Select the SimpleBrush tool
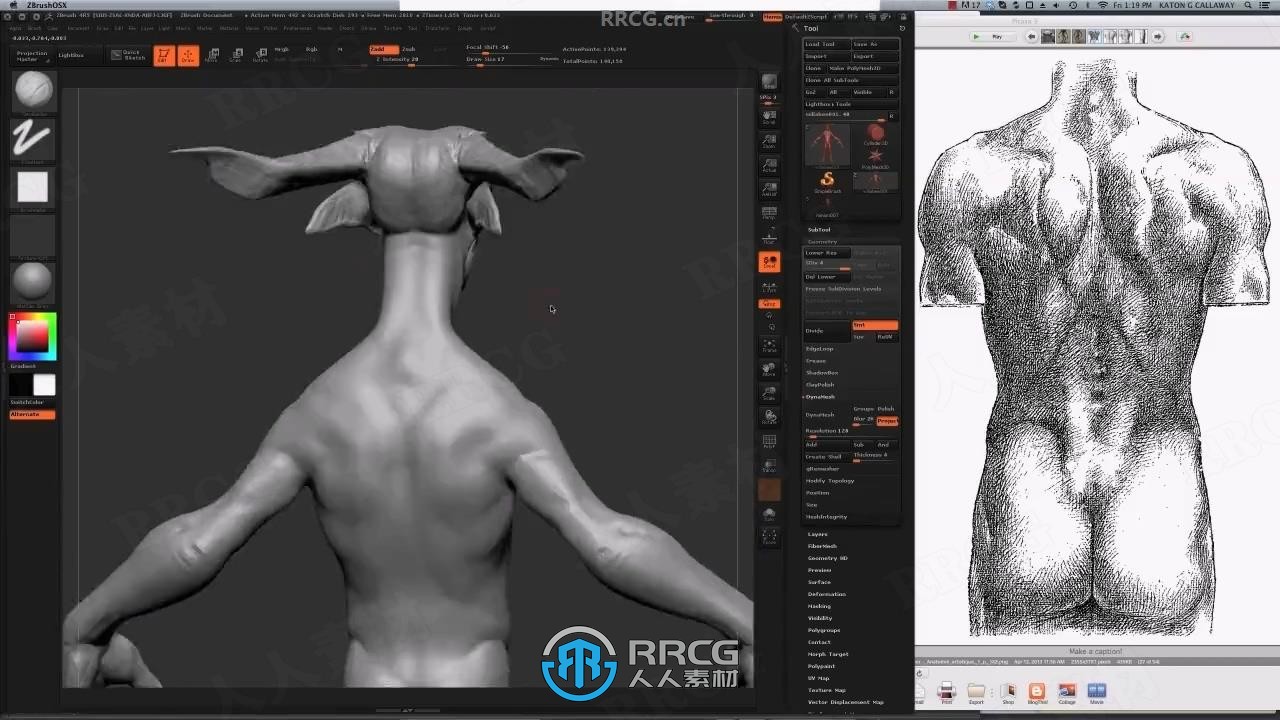This screenshot has width=1280, height=720. pos(827,181)
